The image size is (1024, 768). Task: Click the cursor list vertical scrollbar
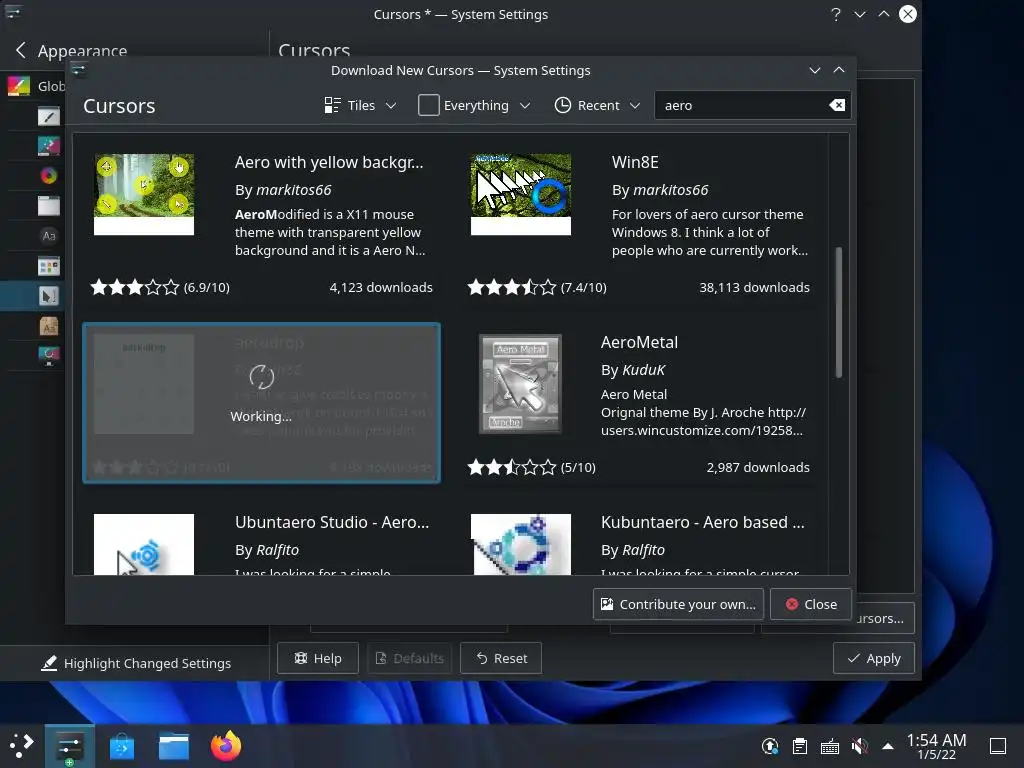pyautogui.click(x=839, y=312)
